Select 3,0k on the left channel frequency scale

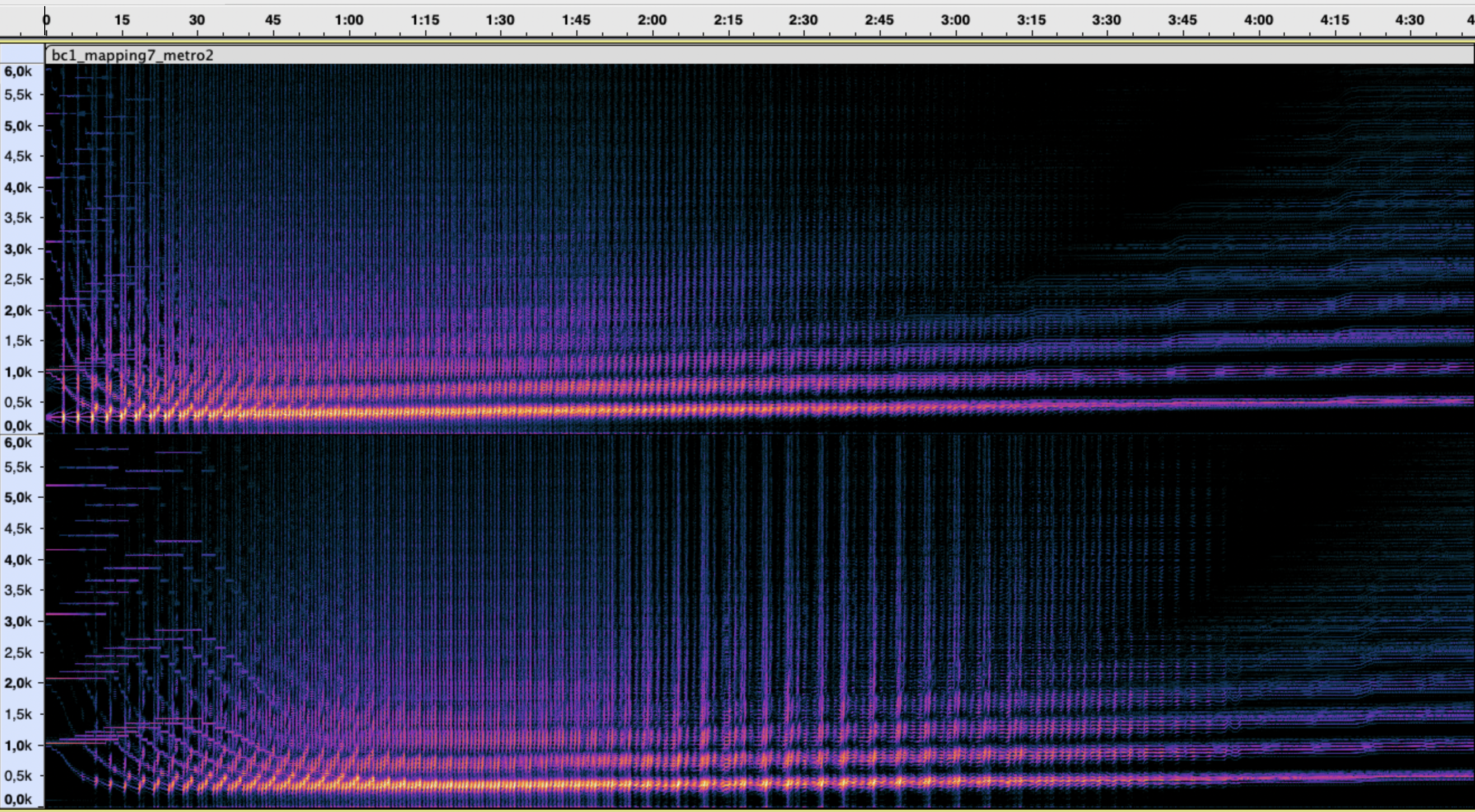pyautogui.click(x=18, y=249)
